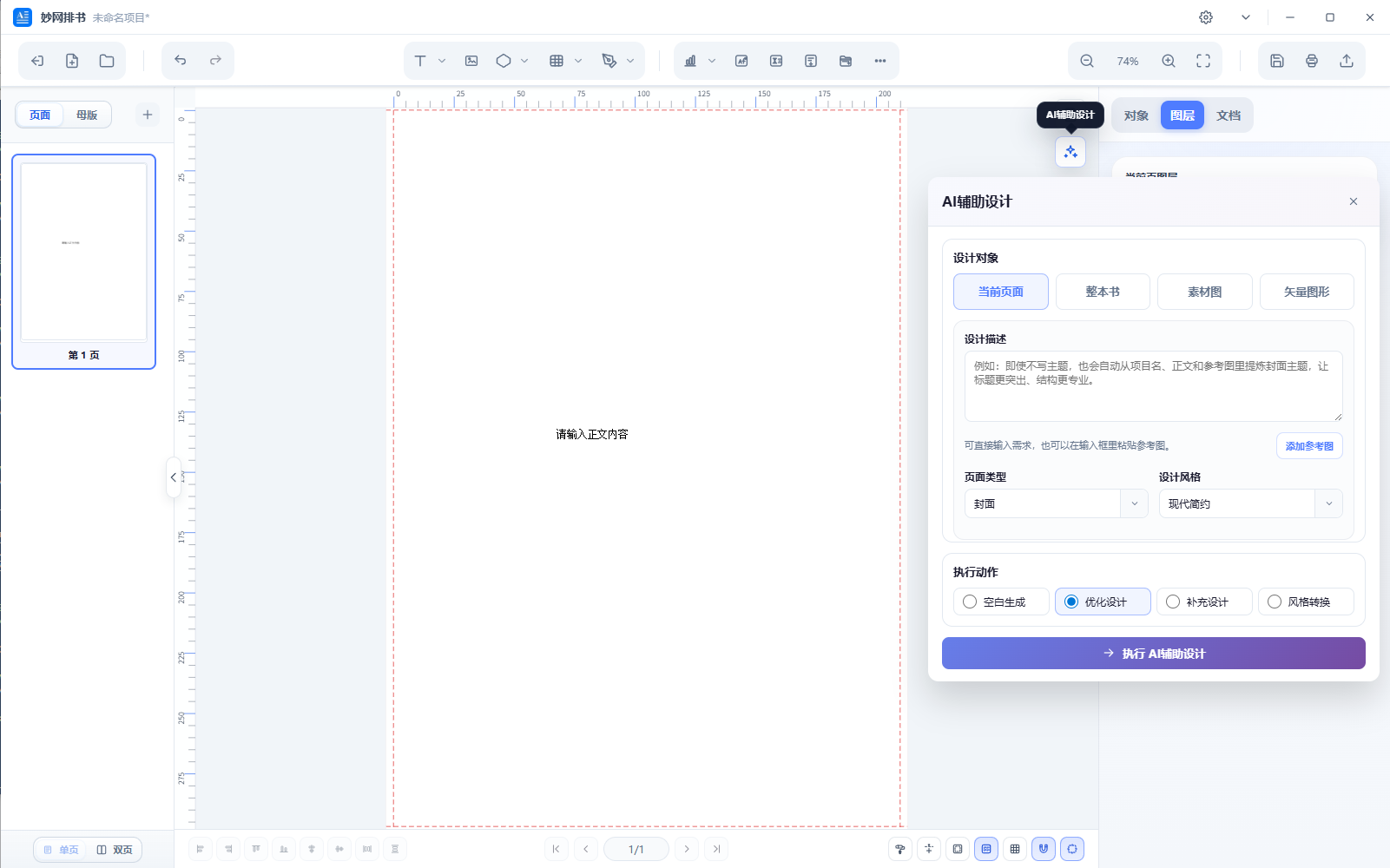Switch to the 母版 tab

87,115
